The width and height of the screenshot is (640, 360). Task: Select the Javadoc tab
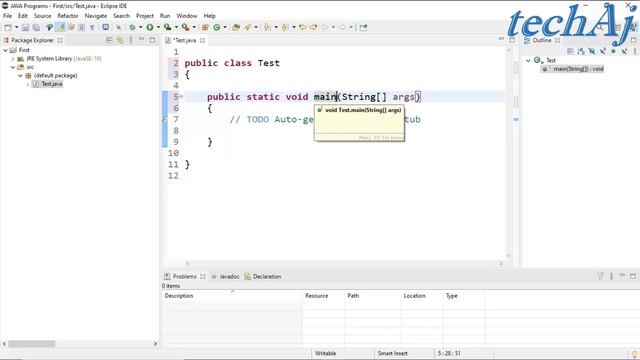225,276
